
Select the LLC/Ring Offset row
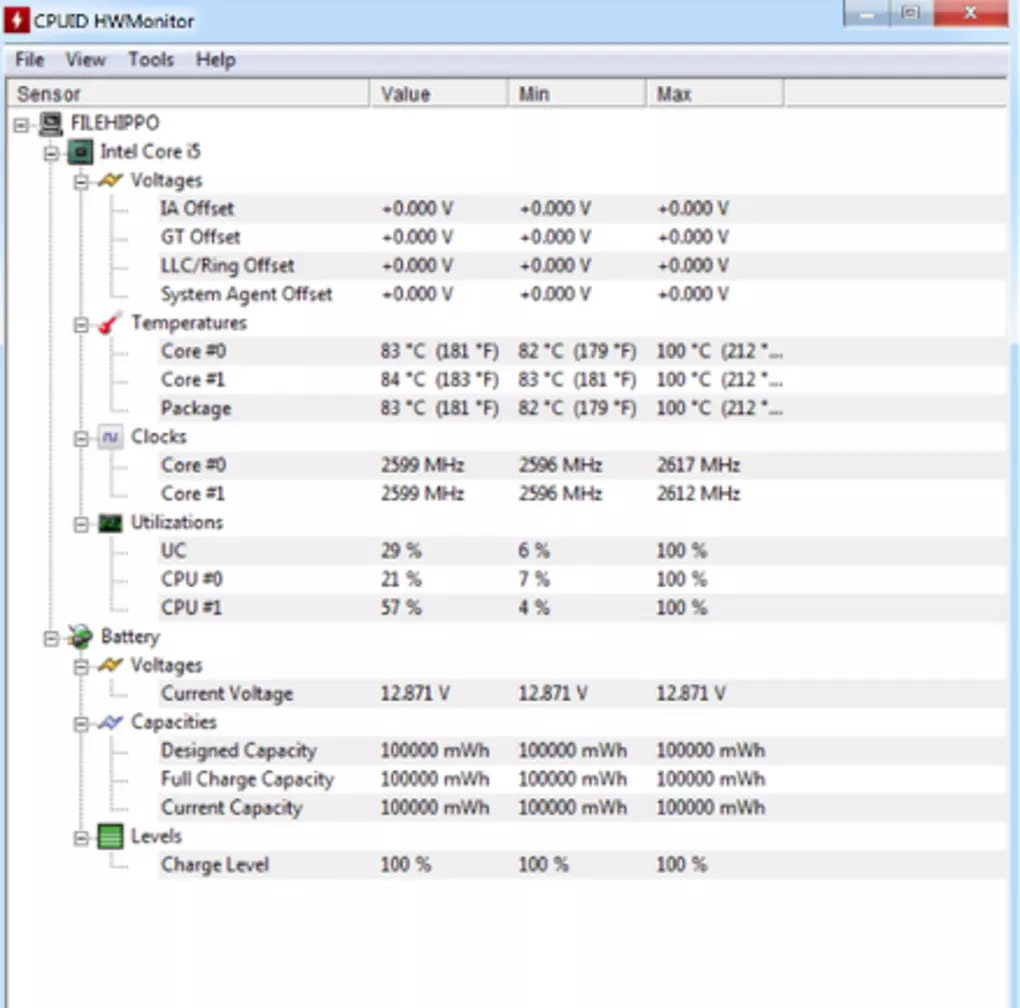(x=582, y=266)
